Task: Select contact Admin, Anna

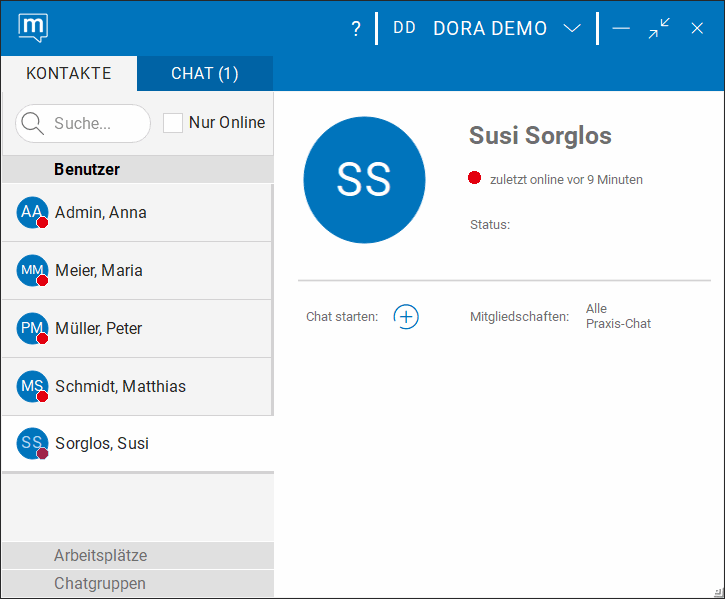Action: (136, 213)
